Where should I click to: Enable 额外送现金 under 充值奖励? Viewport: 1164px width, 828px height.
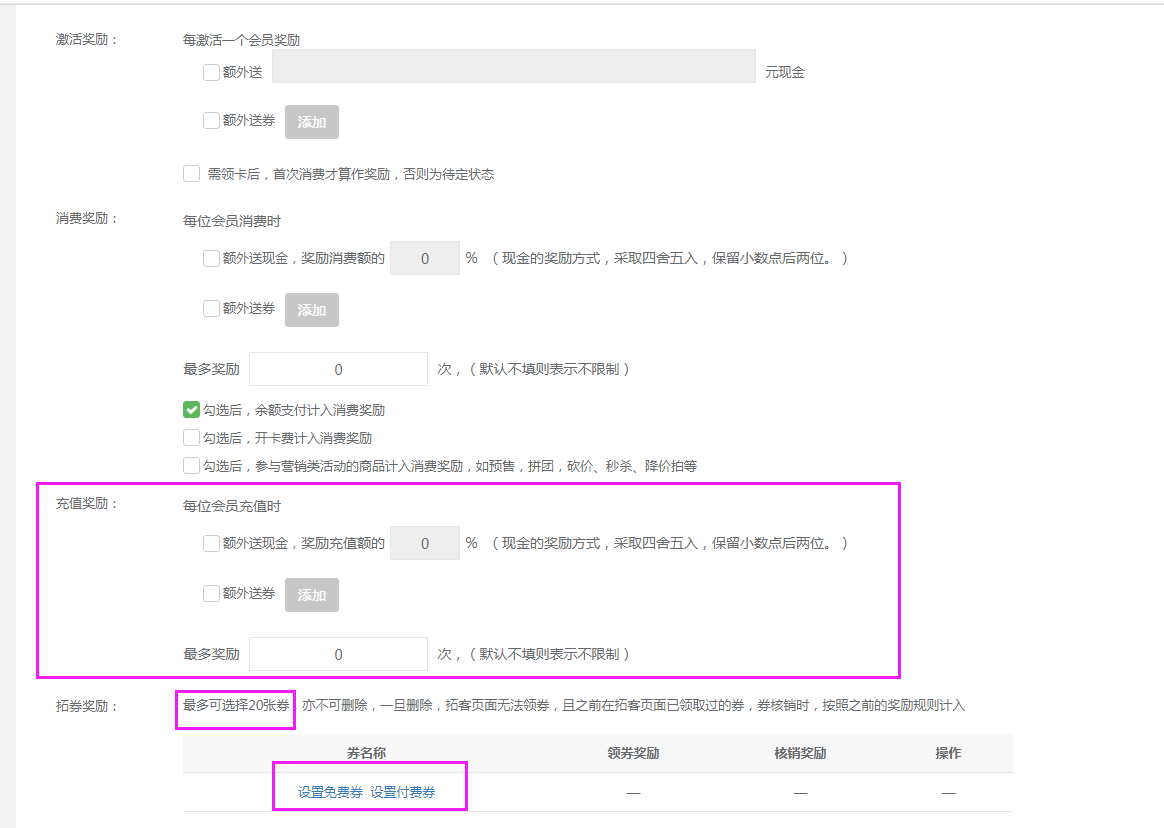coord(210,543)
